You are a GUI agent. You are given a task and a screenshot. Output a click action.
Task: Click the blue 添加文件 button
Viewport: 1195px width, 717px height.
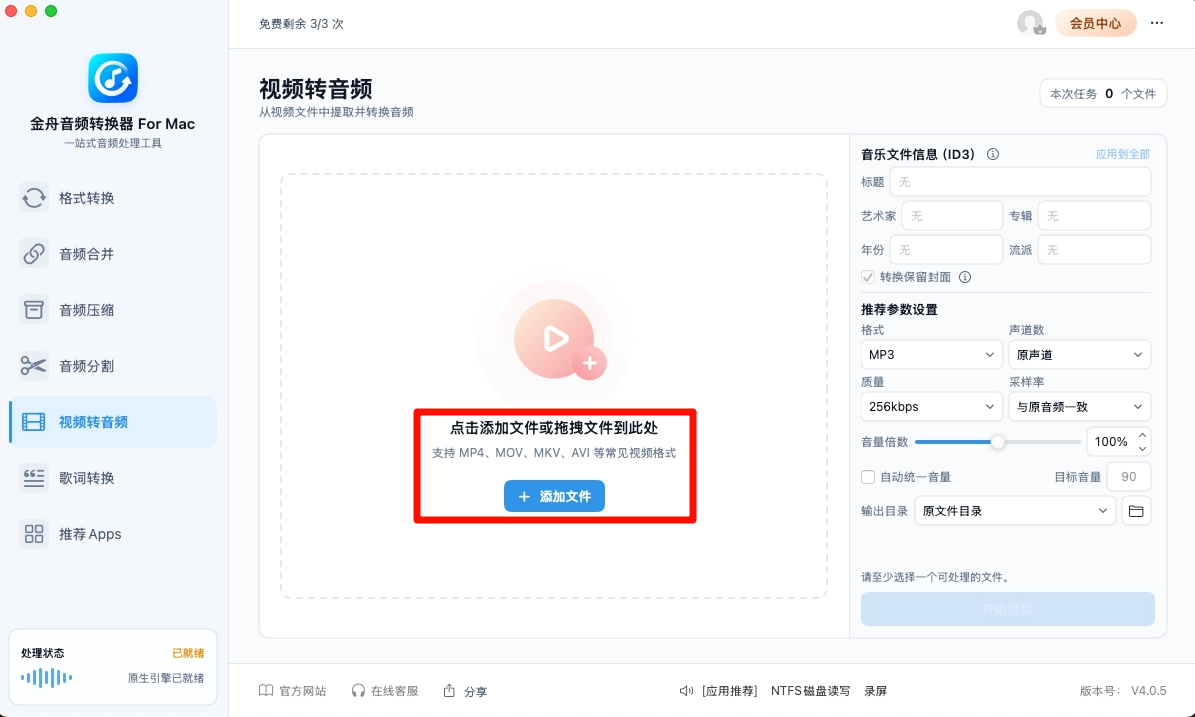(554, 496)
